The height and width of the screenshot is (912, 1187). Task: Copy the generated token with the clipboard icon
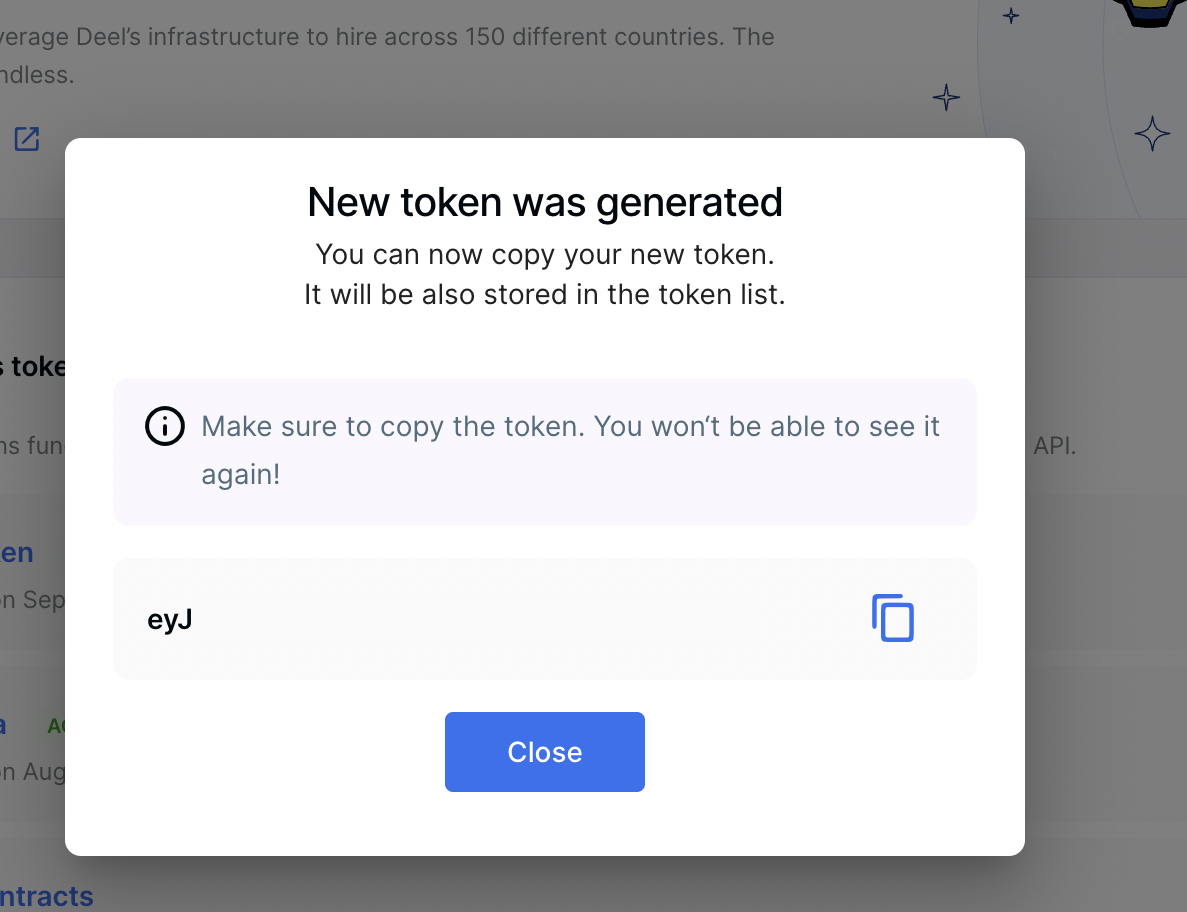point(893,618)
